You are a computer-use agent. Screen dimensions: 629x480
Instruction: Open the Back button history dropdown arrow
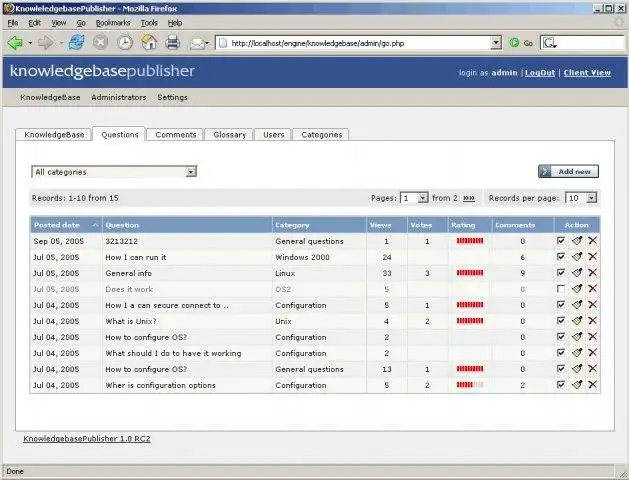[30, 43]
